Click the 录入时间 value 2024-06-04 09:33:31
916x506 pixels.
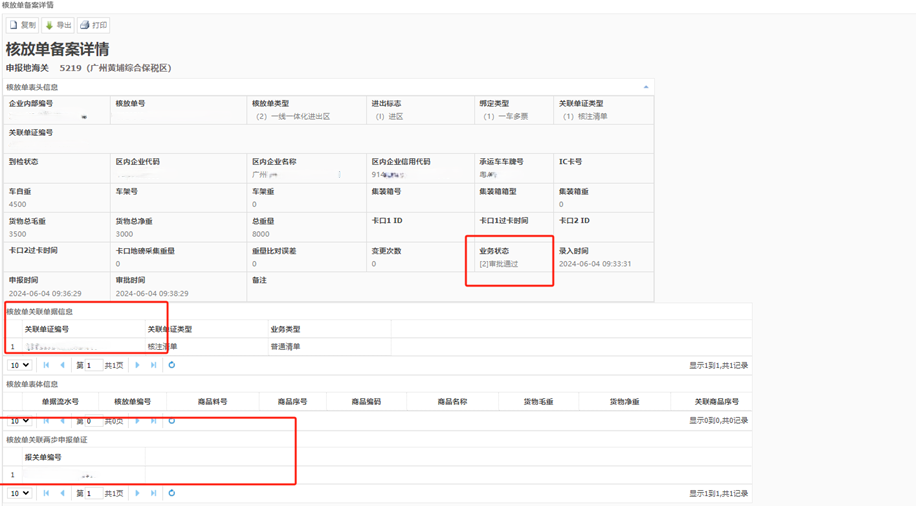click(595, 264)
